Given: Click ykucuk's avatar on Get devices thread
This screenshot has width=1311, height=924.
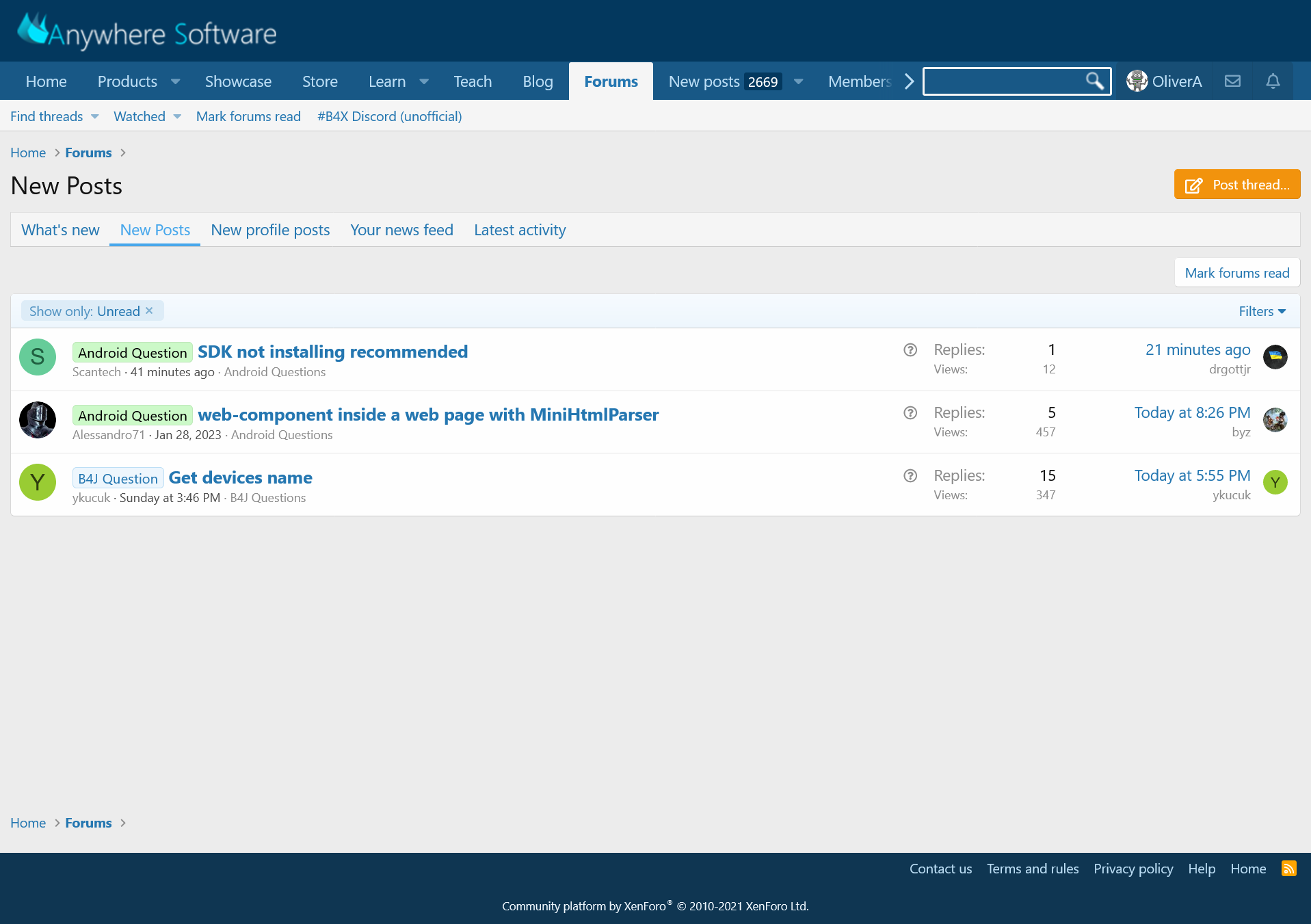Looking at the screenshot, I should (x=1275, y=482).
